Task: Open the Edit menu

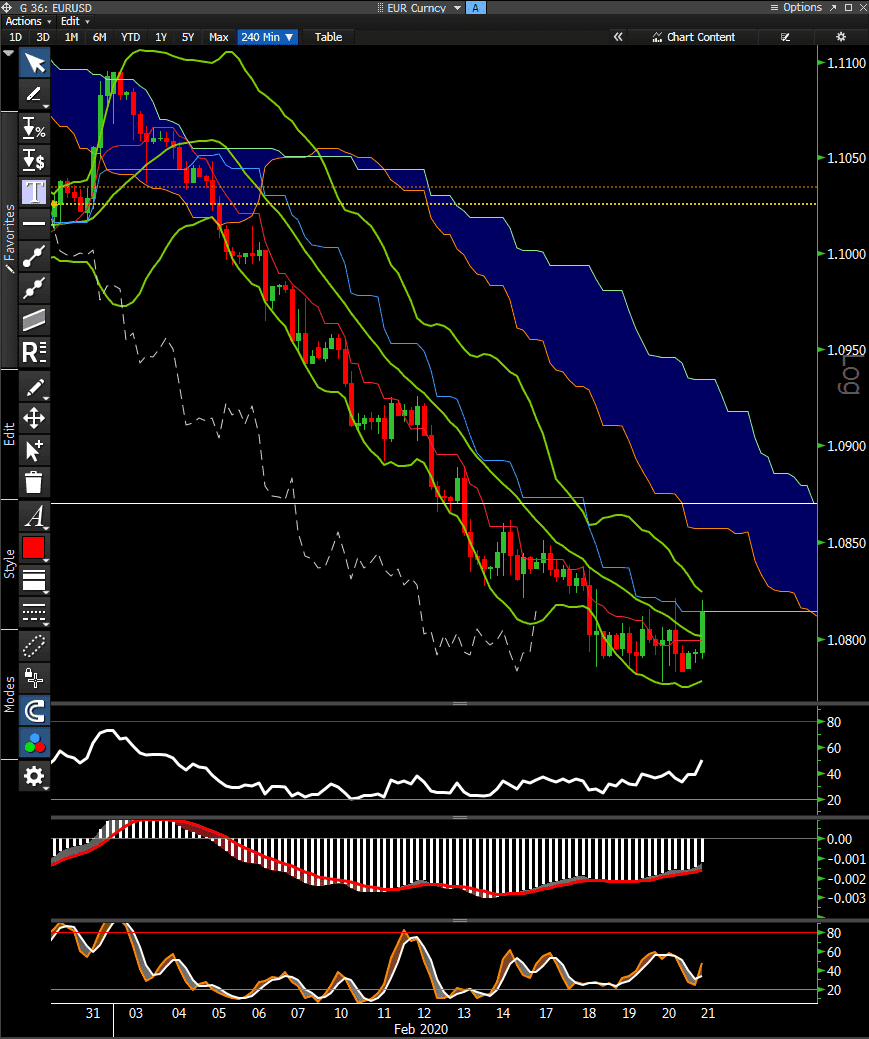Action: [74, 21]
